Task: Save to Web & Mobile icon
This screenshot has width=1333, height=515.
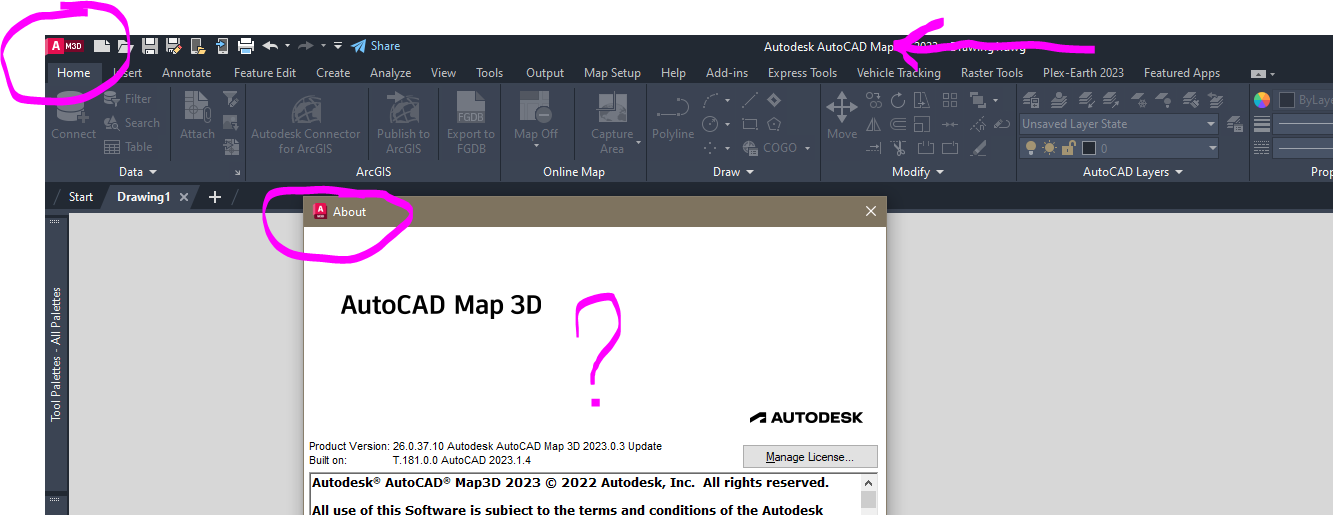Action: pos(222,46)
